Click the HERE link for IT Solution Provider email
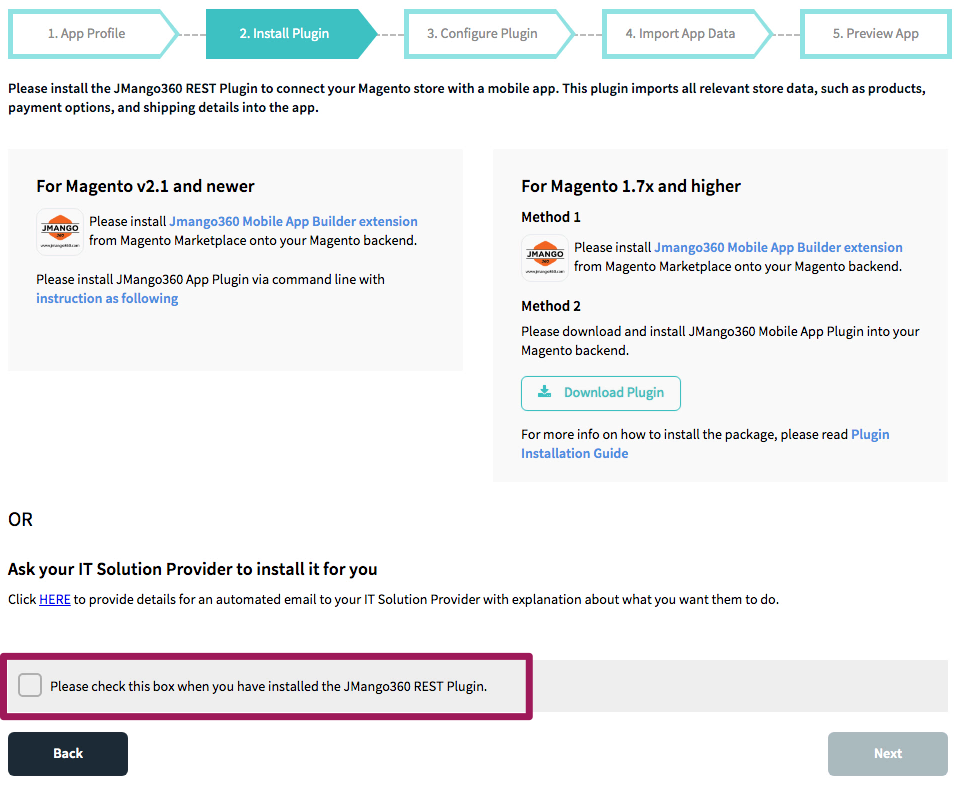 [55, 599]
